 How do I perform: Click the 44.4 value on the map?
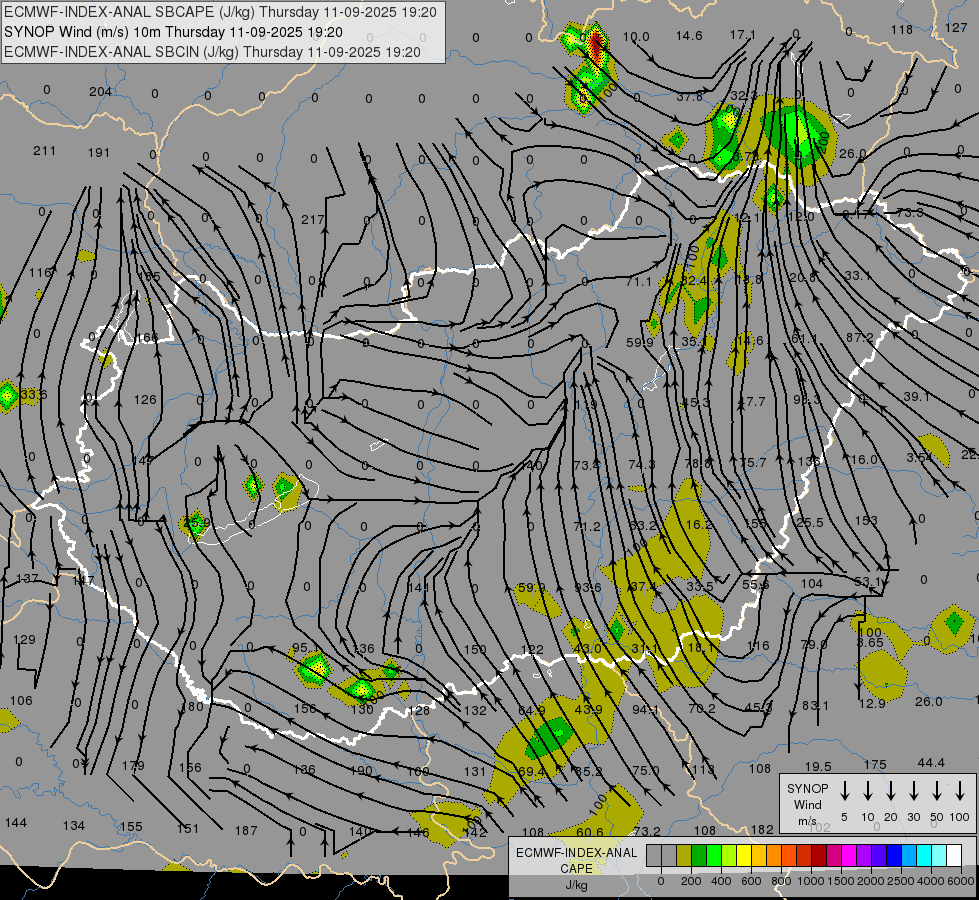pos(931,763)
